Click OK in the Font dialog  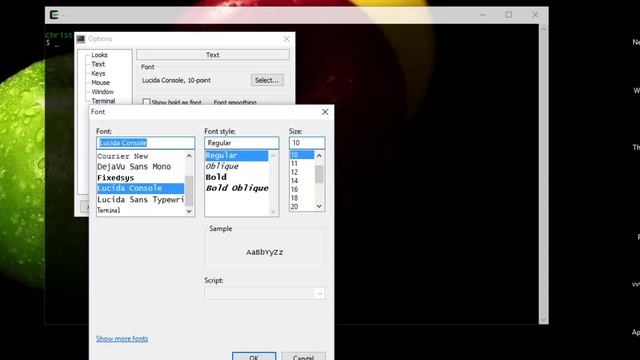[x=254, y=356]
